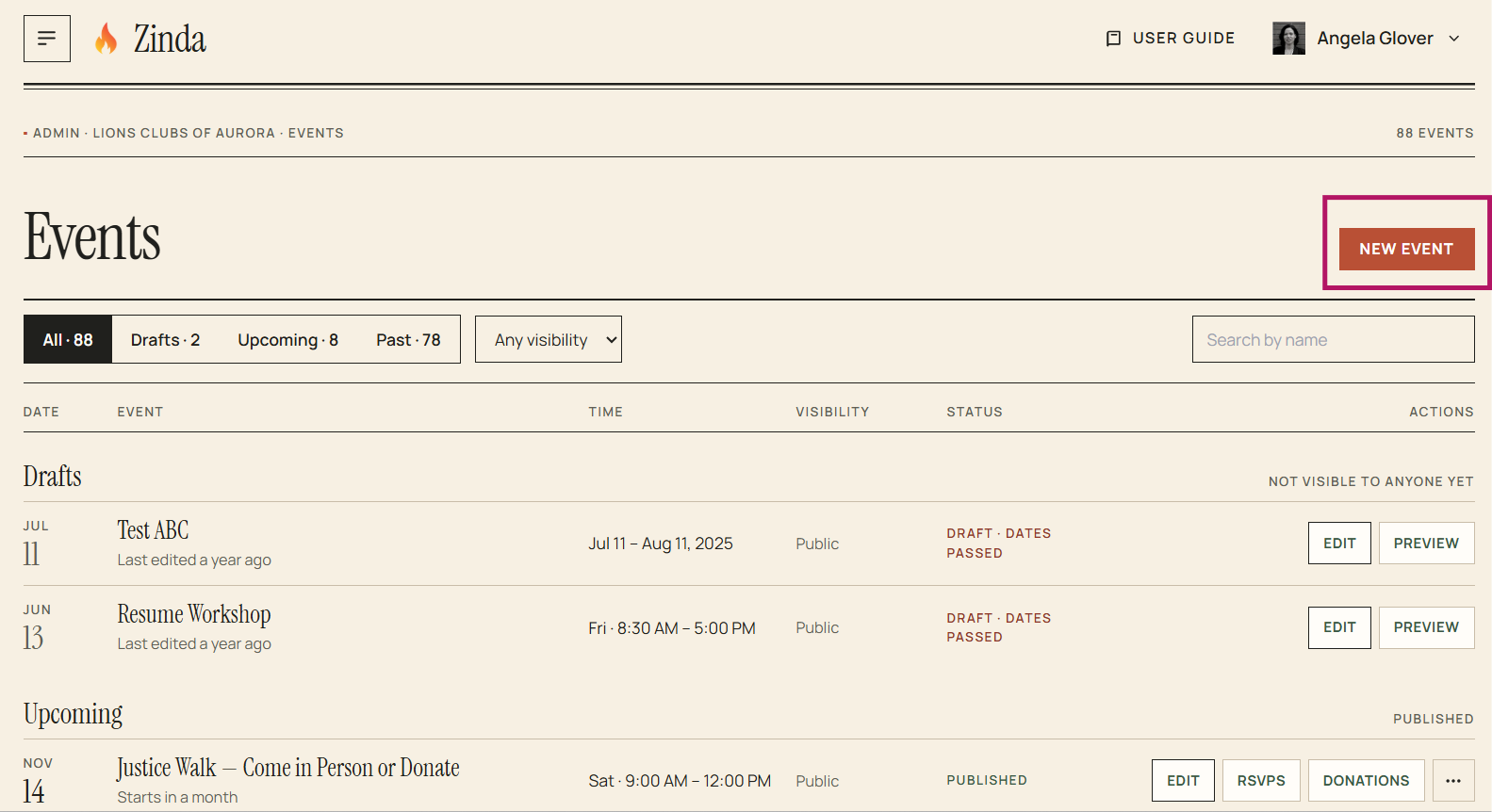Show the Upcoming · 8 tab
The width and height of the screenshot is (1492, 812).
pyautogui.click(x=287, y=339)
